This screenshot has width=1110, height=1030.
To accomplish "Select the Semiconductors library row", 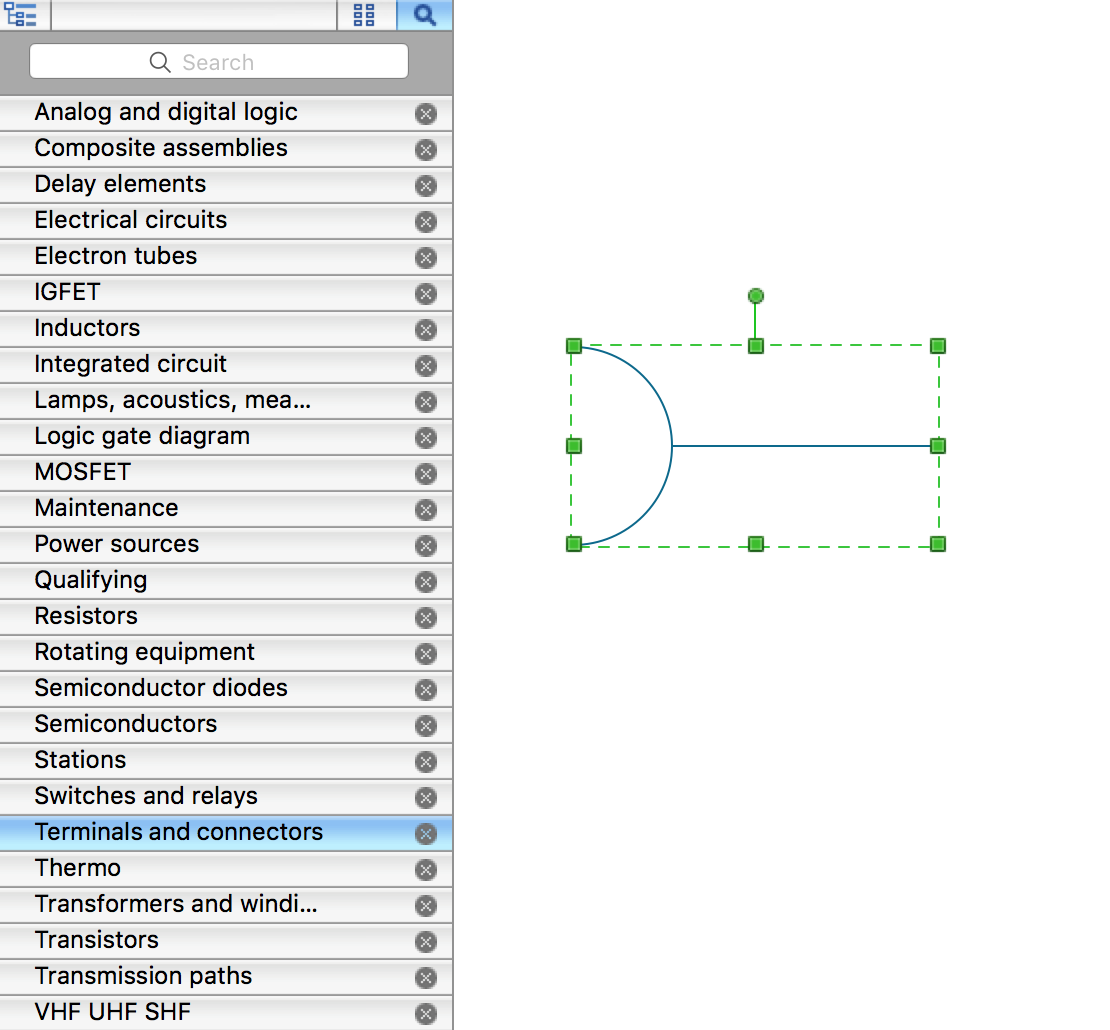I will tap(226, 725).
